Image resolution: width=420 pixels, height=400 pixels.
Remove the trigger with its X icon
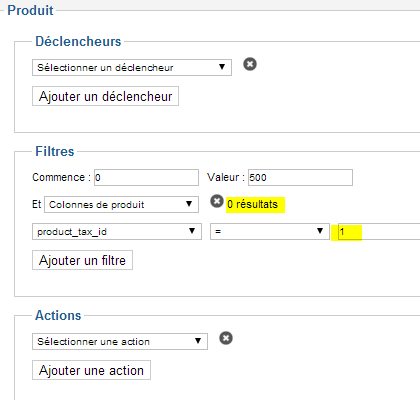(x=250, y=64)
